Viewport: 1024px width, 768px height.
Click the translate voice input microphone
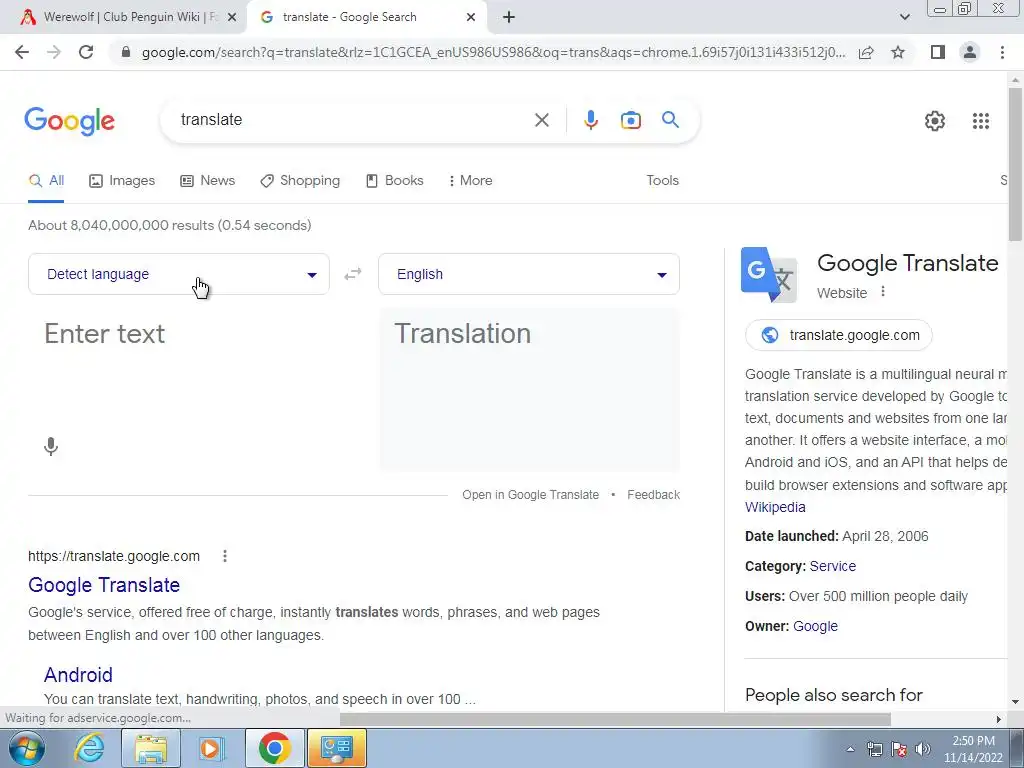(x=51, y=447)
